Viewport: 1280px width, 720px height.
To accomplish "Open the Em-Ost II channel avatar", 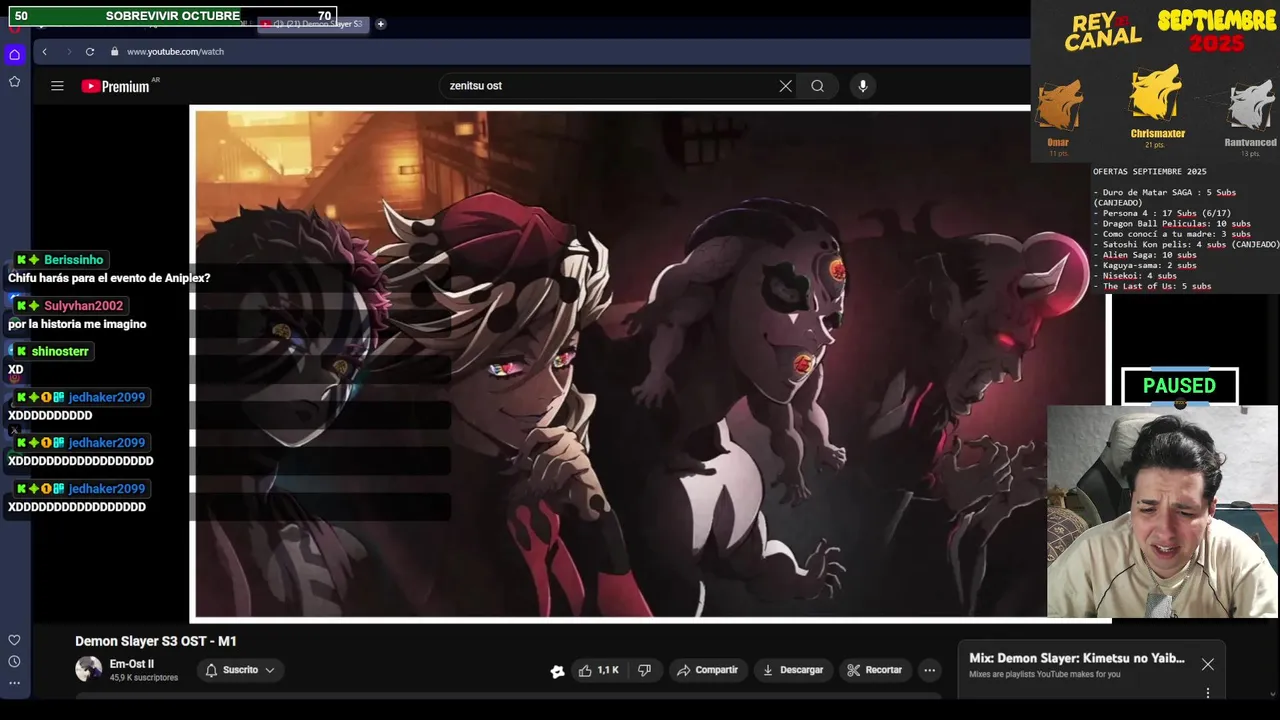I will pos(88,669).
